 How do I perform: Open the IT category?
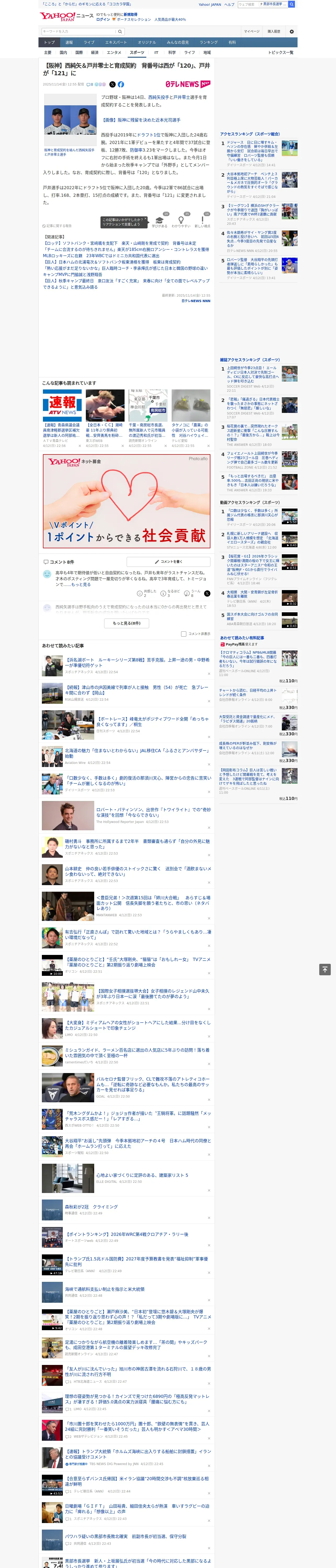[x=156, y=52]
